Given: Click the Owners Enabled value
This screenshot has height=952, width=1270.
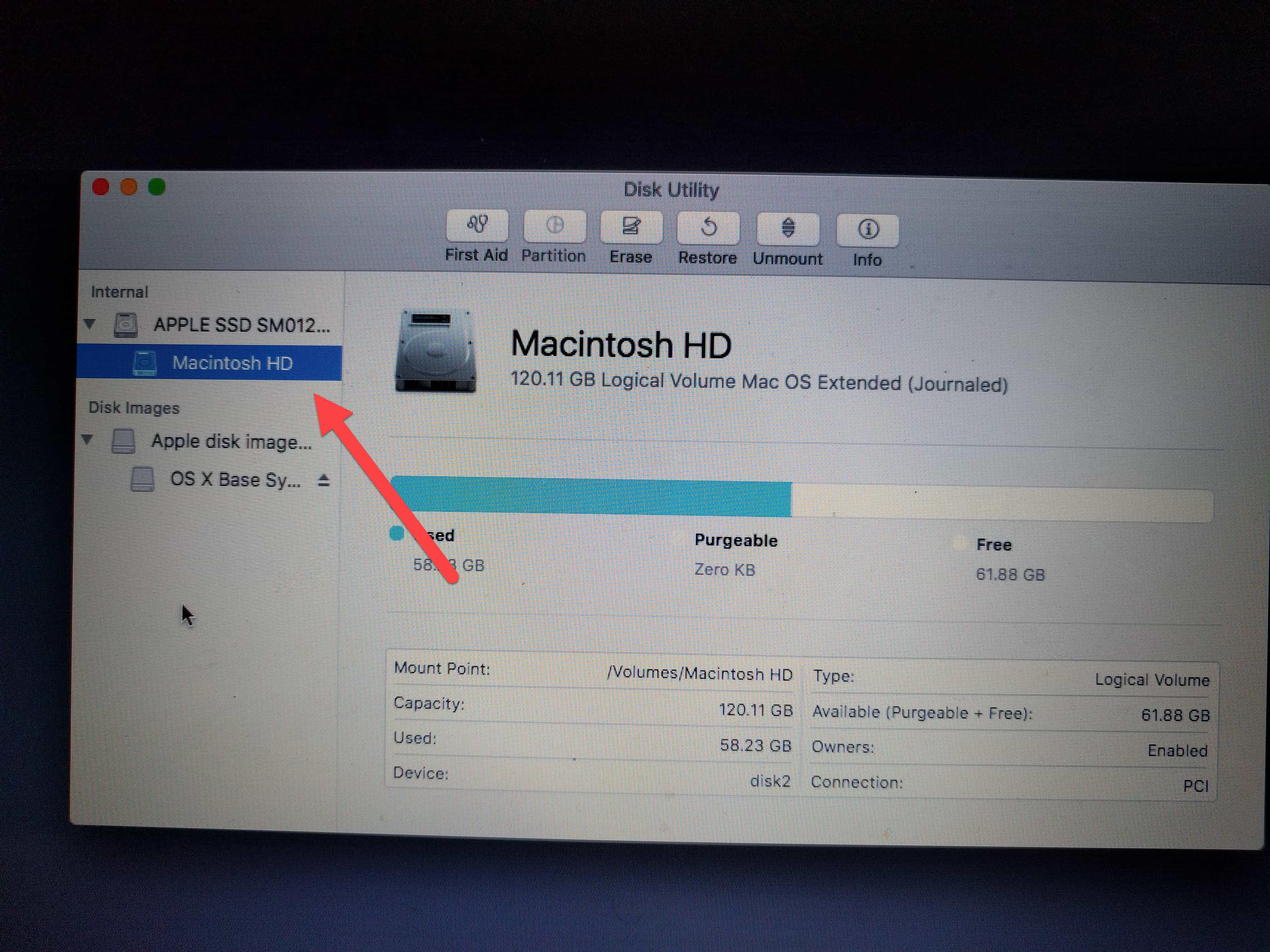Looking at the screenshot, I should click(1178, 751).
